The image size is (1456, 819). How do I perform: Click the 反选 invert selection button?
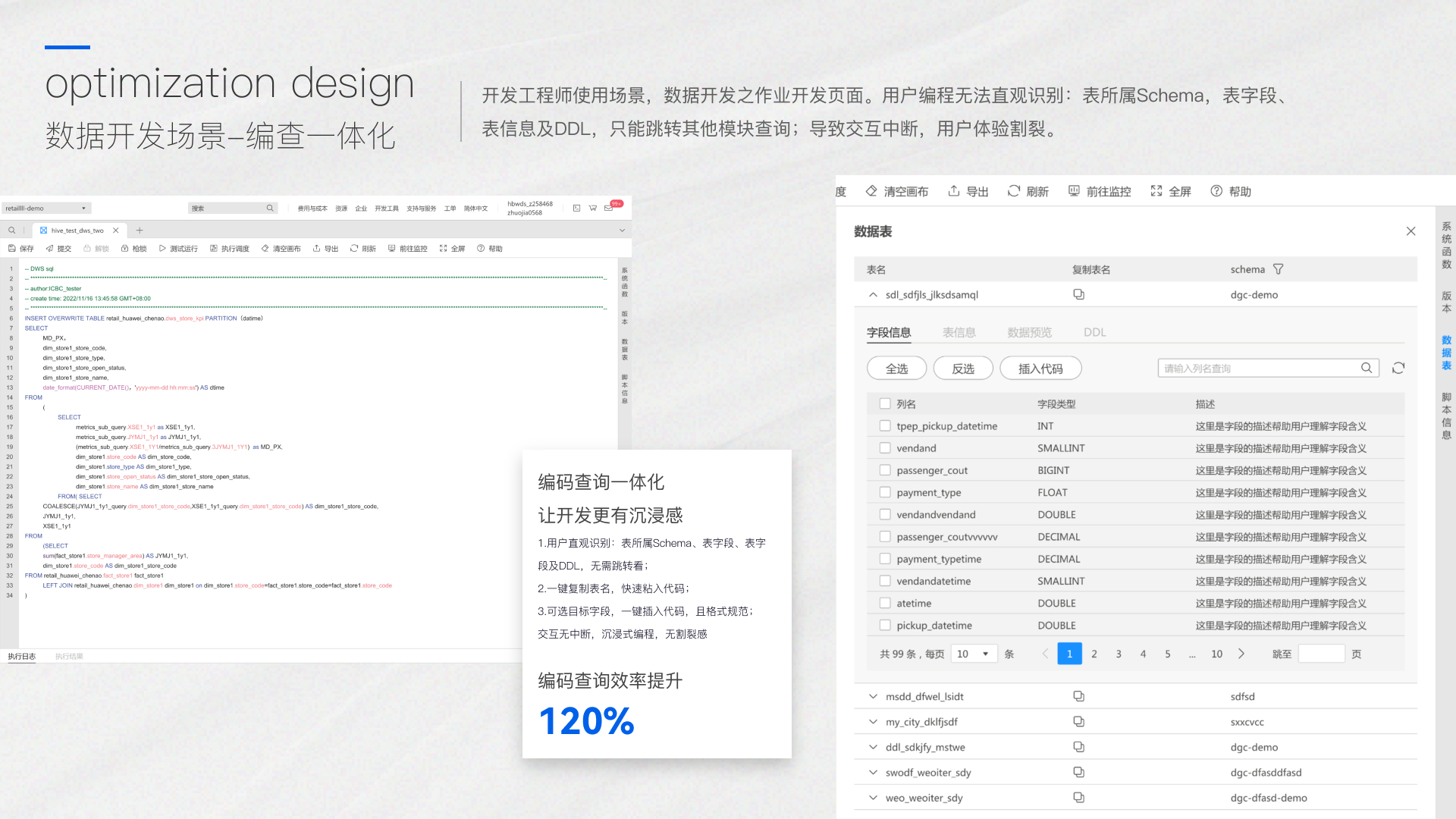963,369
